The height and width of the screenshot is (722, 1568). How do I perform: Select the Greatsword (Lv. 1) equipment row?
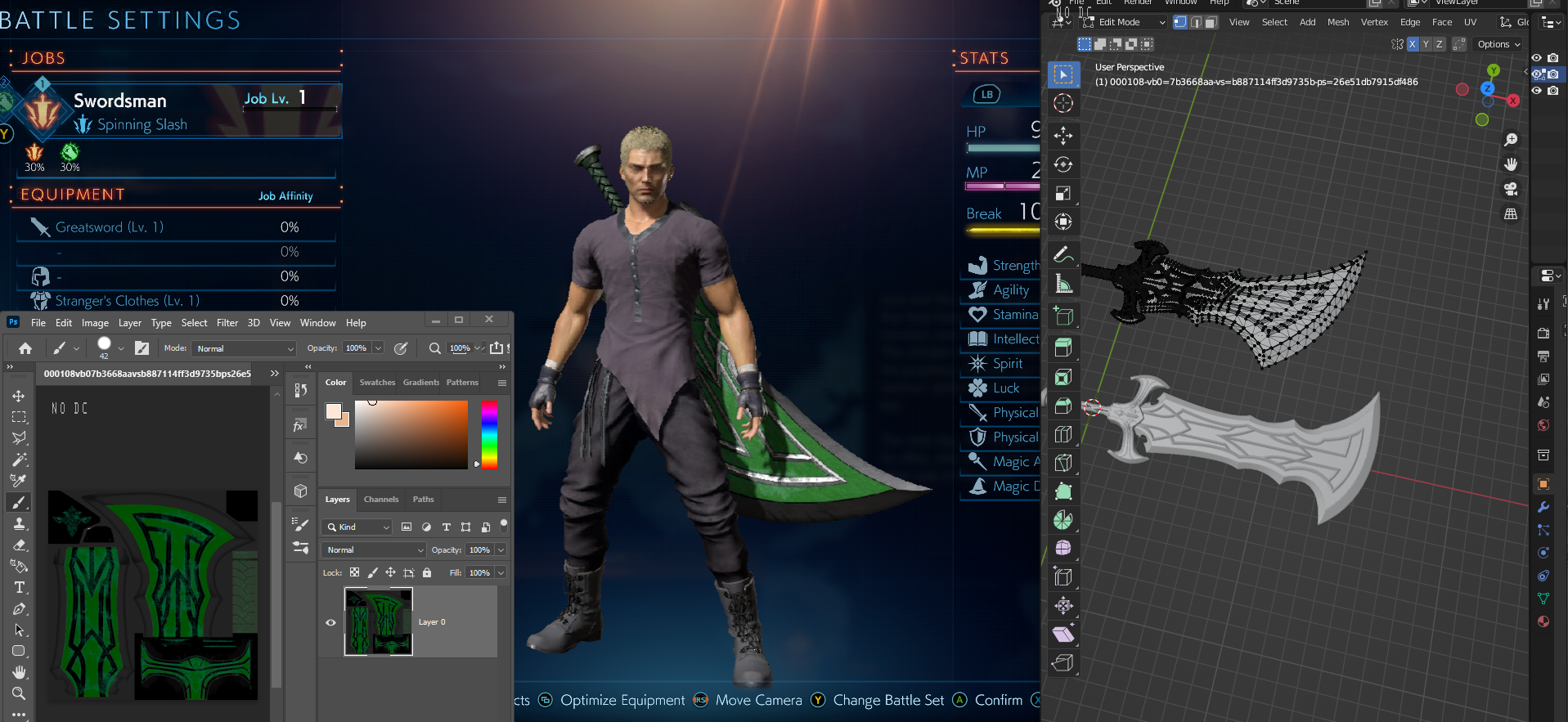pos(176,227)
